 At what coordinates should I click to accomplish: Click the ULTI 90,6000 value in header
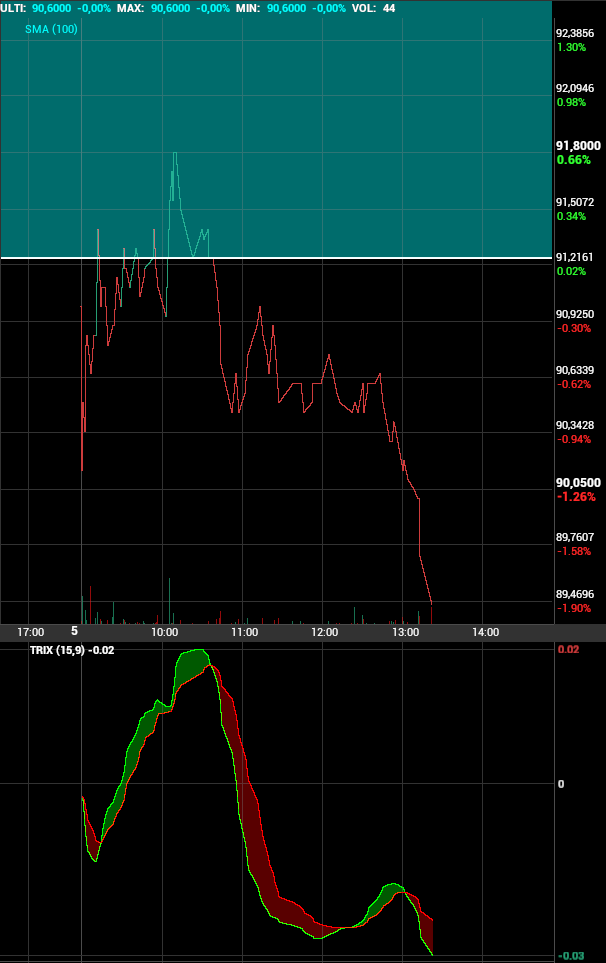(52, 9)
